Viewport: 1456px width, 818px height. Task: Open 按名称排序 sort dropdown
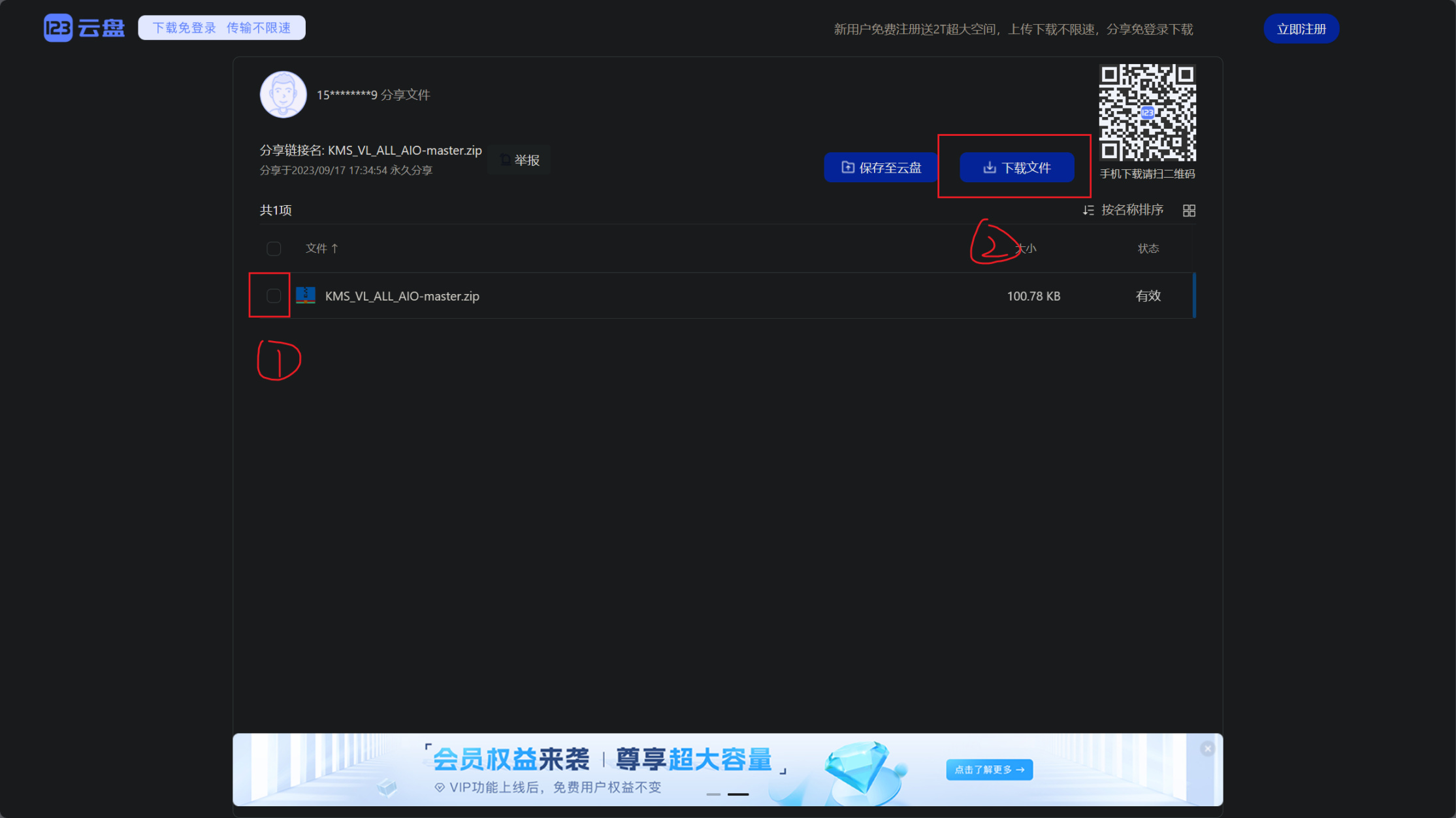[1131, 210]
